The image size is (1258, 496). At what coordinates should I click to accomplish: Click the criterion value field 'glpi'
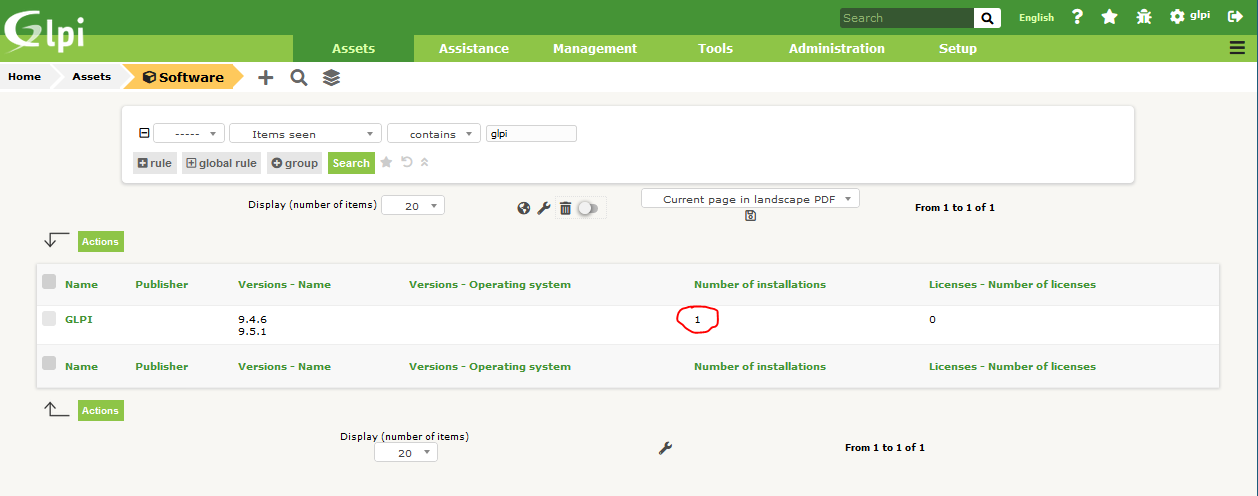[531, 134]
